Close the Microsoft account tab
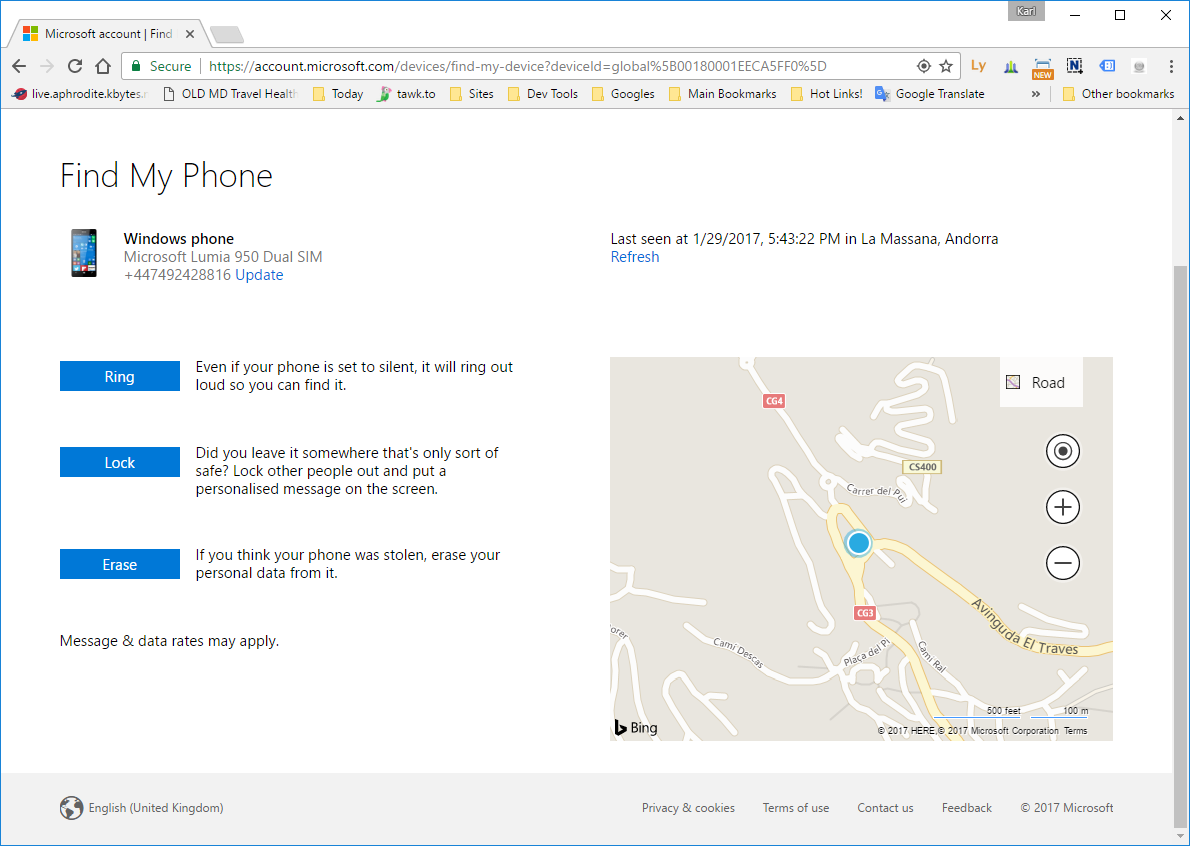1190x846 pixels. 190,34
